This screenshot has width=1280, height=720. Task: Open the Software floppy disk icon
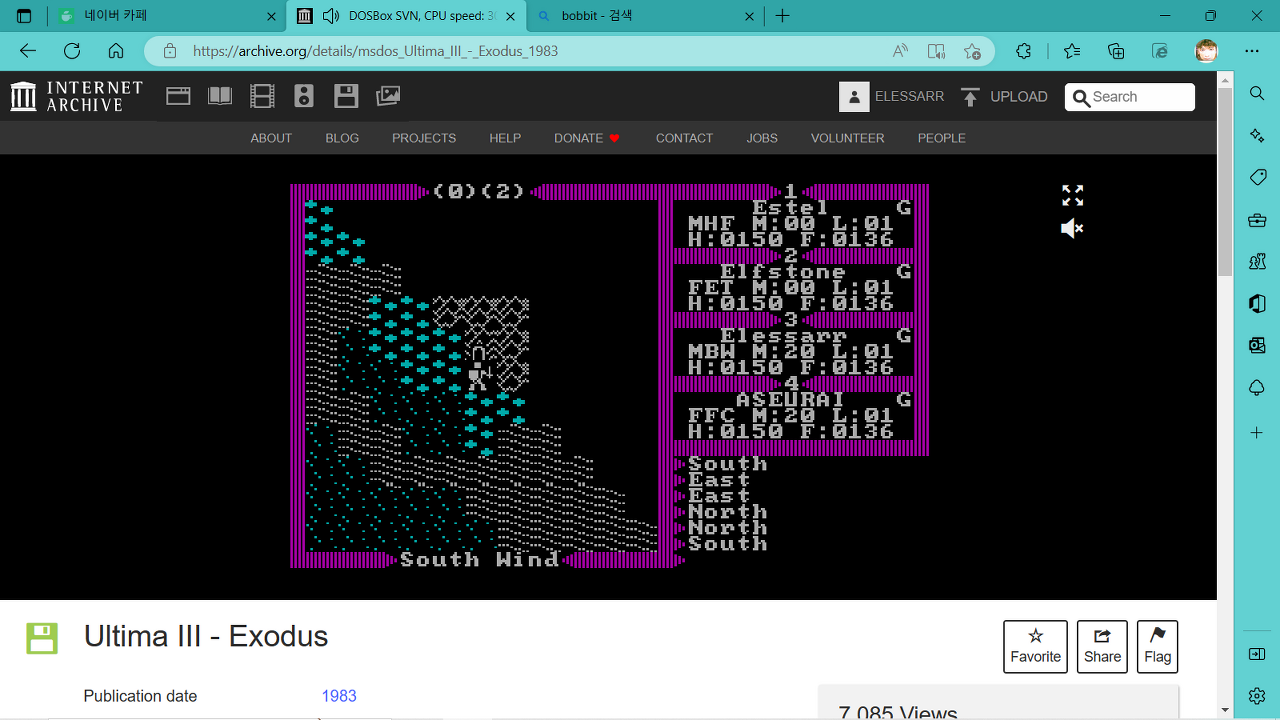(x=346, y=96)
